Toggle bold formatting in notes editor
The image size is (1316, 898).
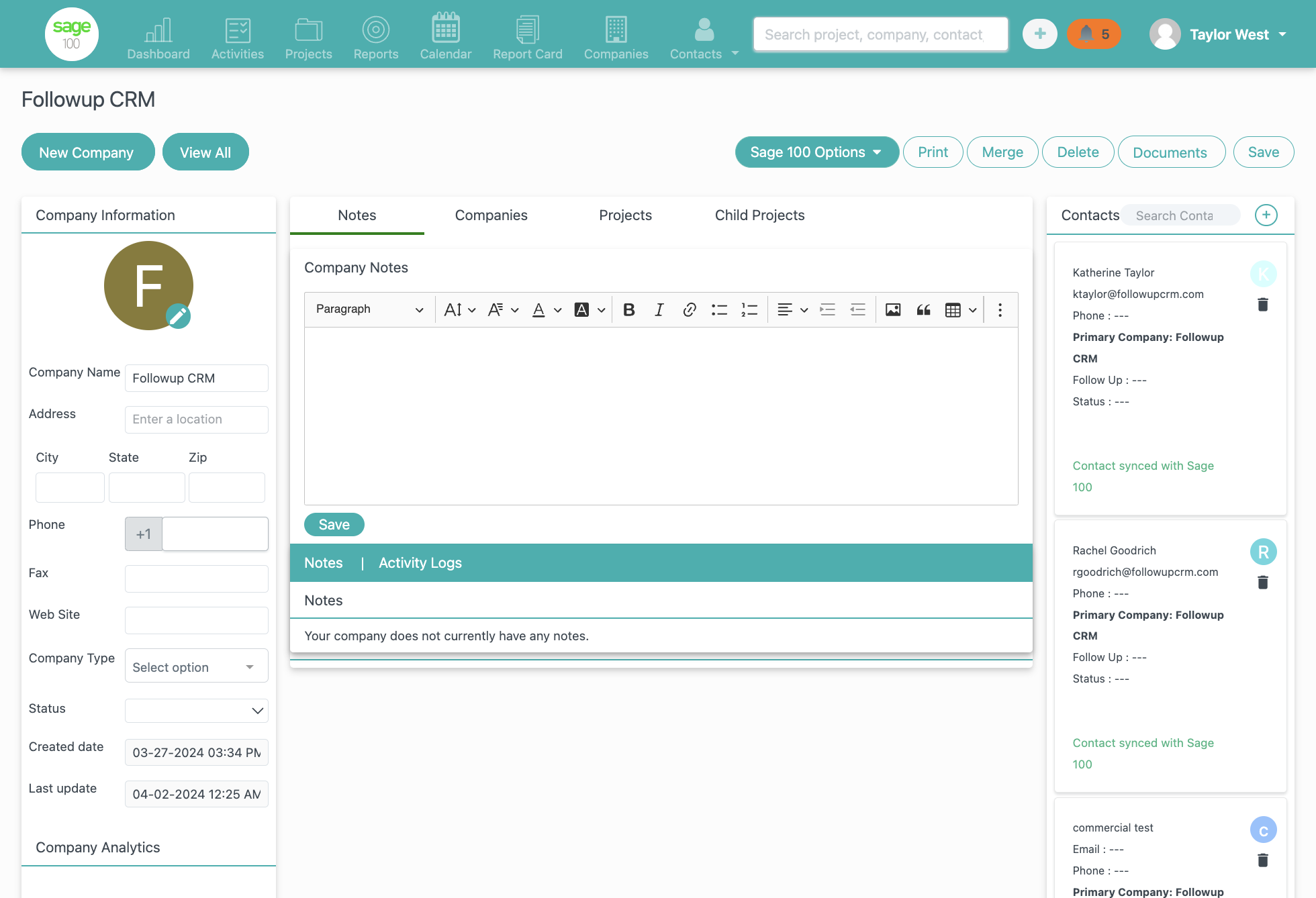(x=629, y=309)
